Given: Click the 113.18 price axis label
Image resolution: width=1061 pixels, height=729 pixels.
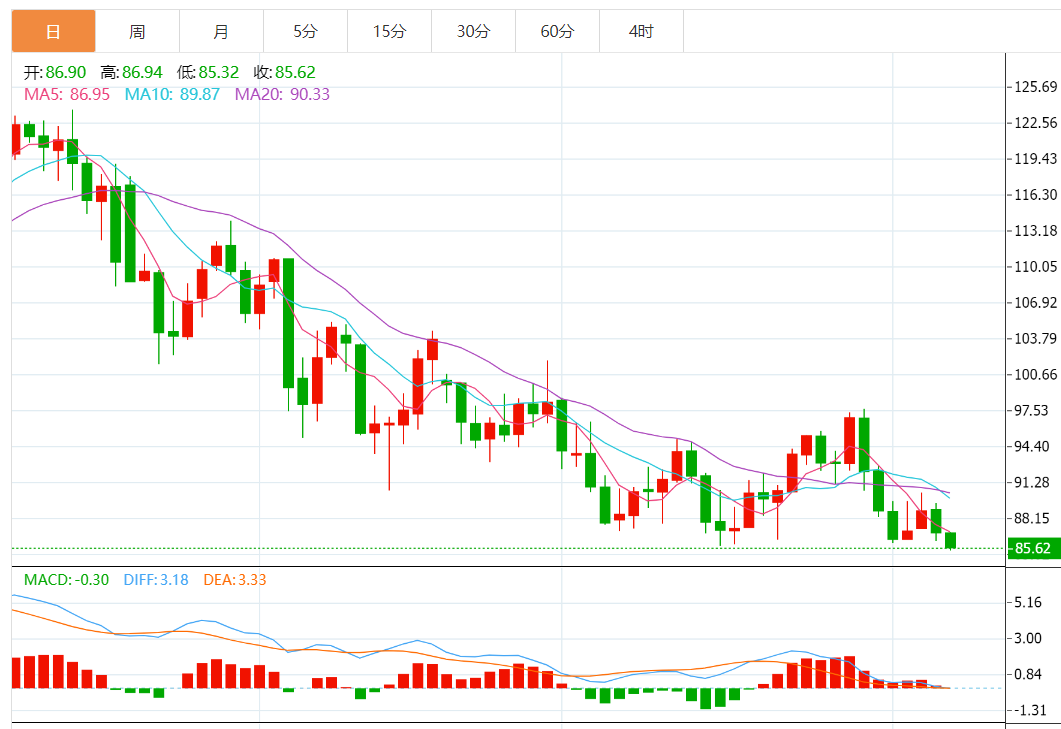Looking at the screenshot, I should pos(1035,231).
